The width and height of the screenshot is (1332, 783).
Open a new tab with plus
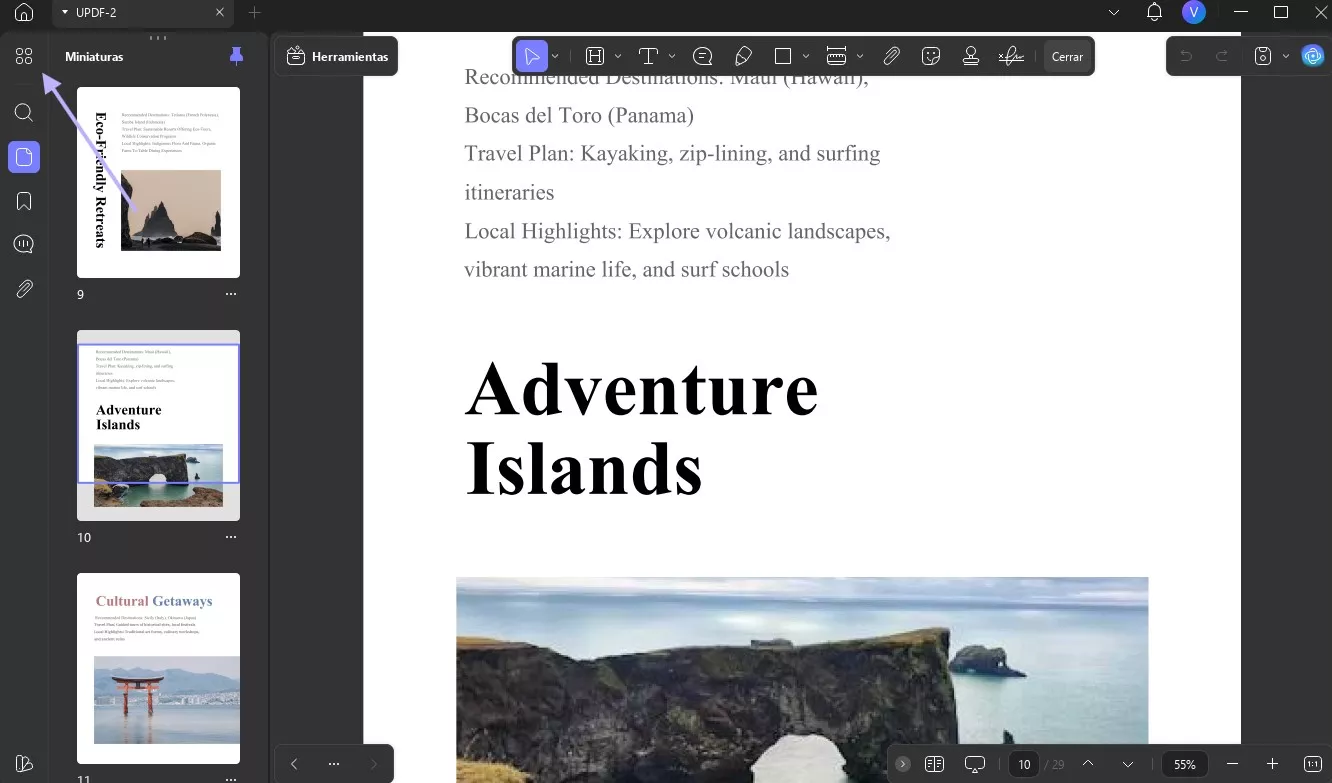(254, 12)
